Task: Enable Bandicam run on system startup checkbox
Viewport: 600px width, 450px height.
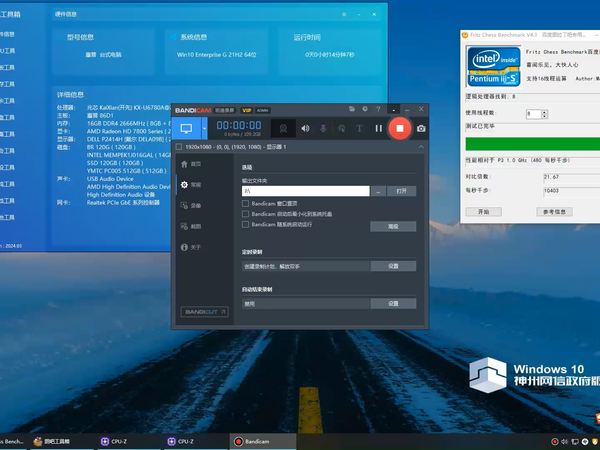Action: (x=246, y=224)
